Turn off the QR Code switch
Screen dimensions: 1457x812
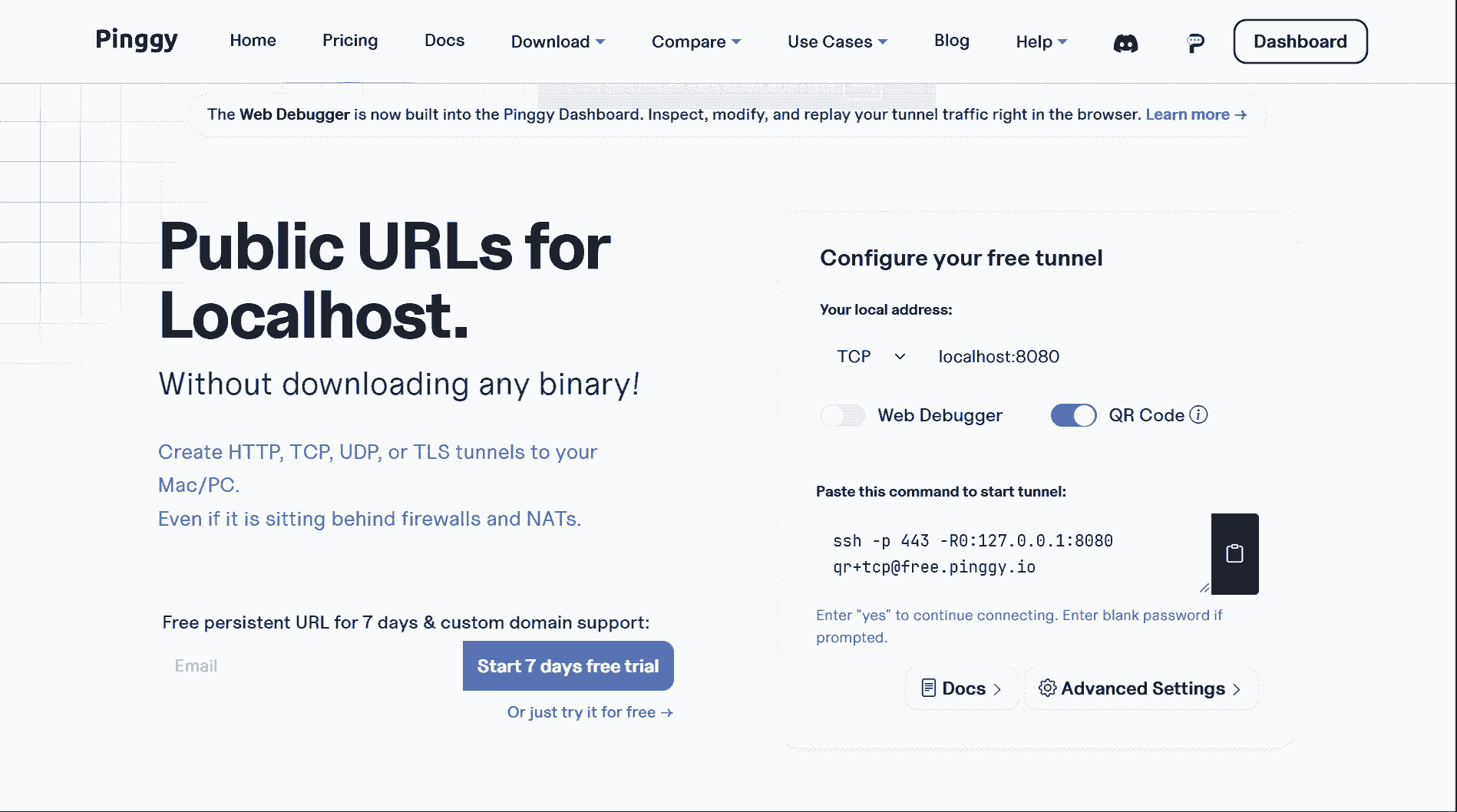click(x=1073, y=415)
